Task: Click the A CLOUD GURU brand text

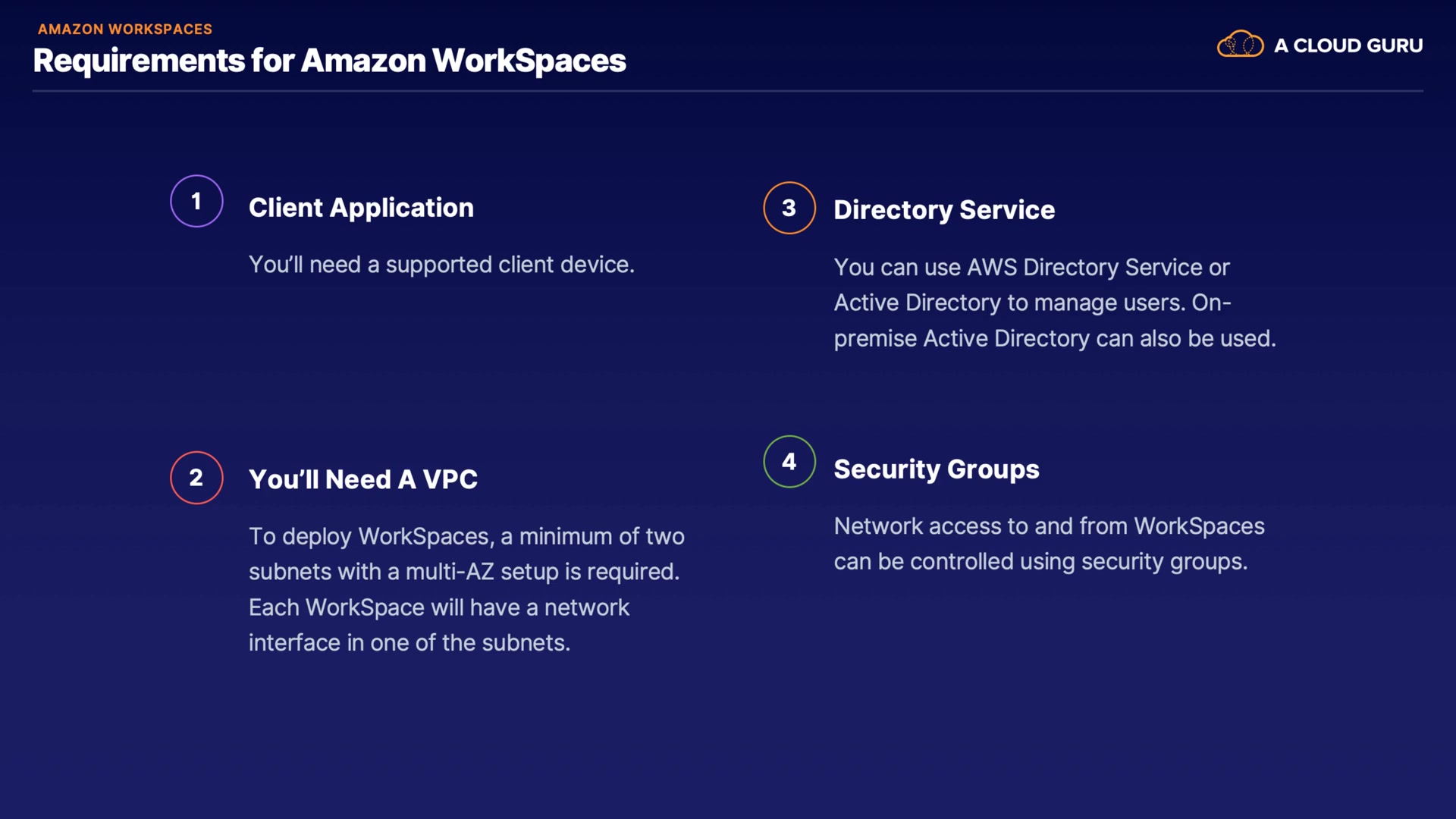Action: [x=1348, y=45]
